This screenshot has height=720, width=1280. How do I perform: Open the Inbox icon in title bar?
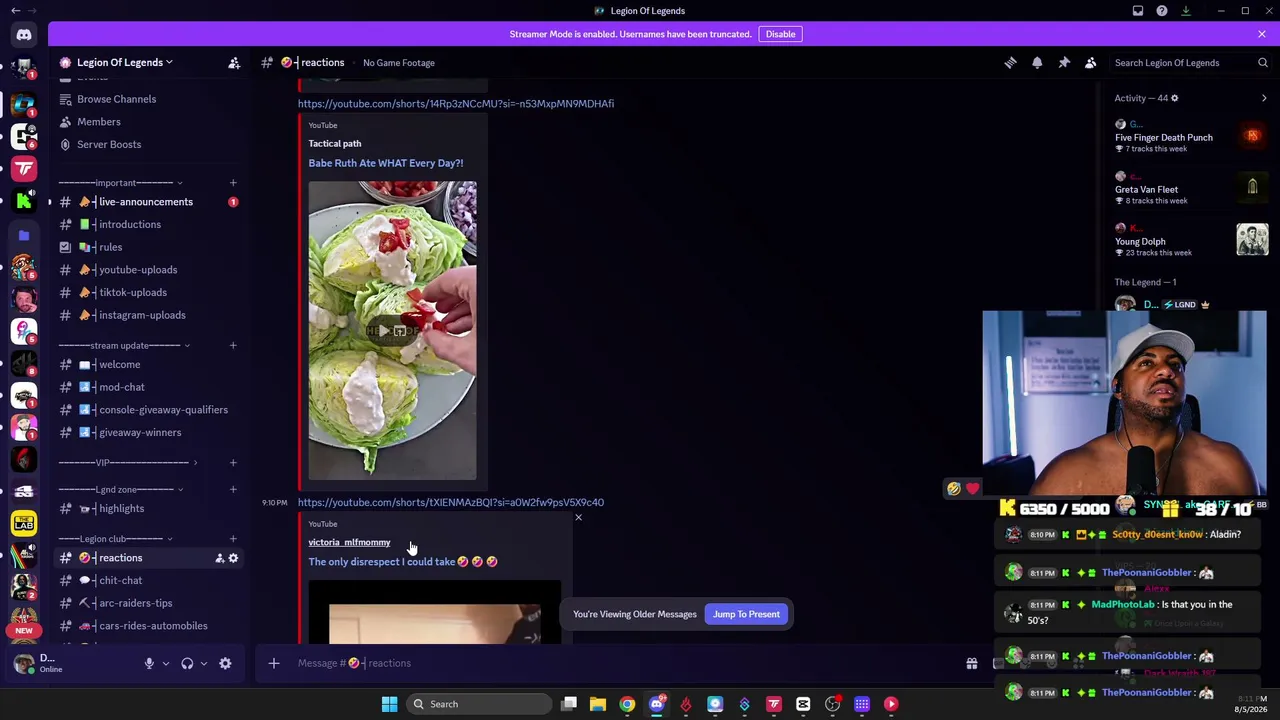click(x=1138, y=11)
